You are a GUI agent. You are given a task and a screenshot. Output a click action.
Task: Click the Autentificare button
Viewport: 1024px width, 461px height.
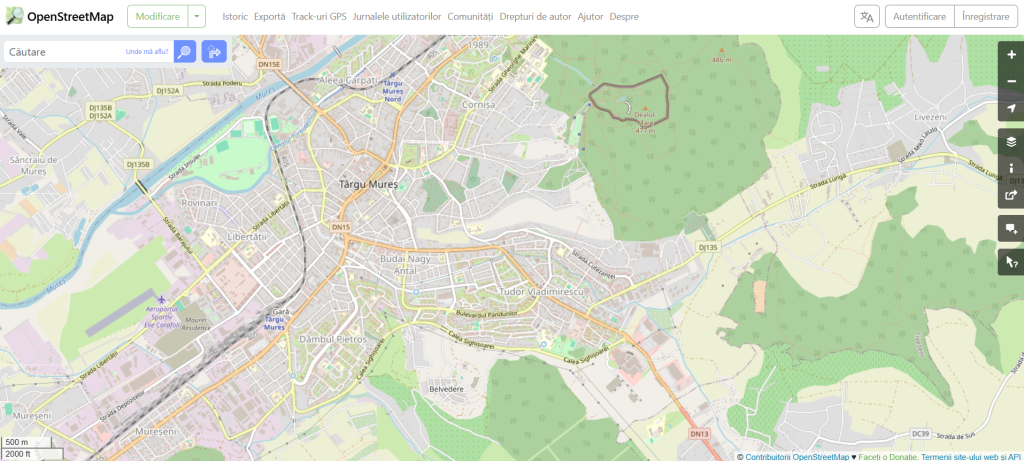[919, 17]
